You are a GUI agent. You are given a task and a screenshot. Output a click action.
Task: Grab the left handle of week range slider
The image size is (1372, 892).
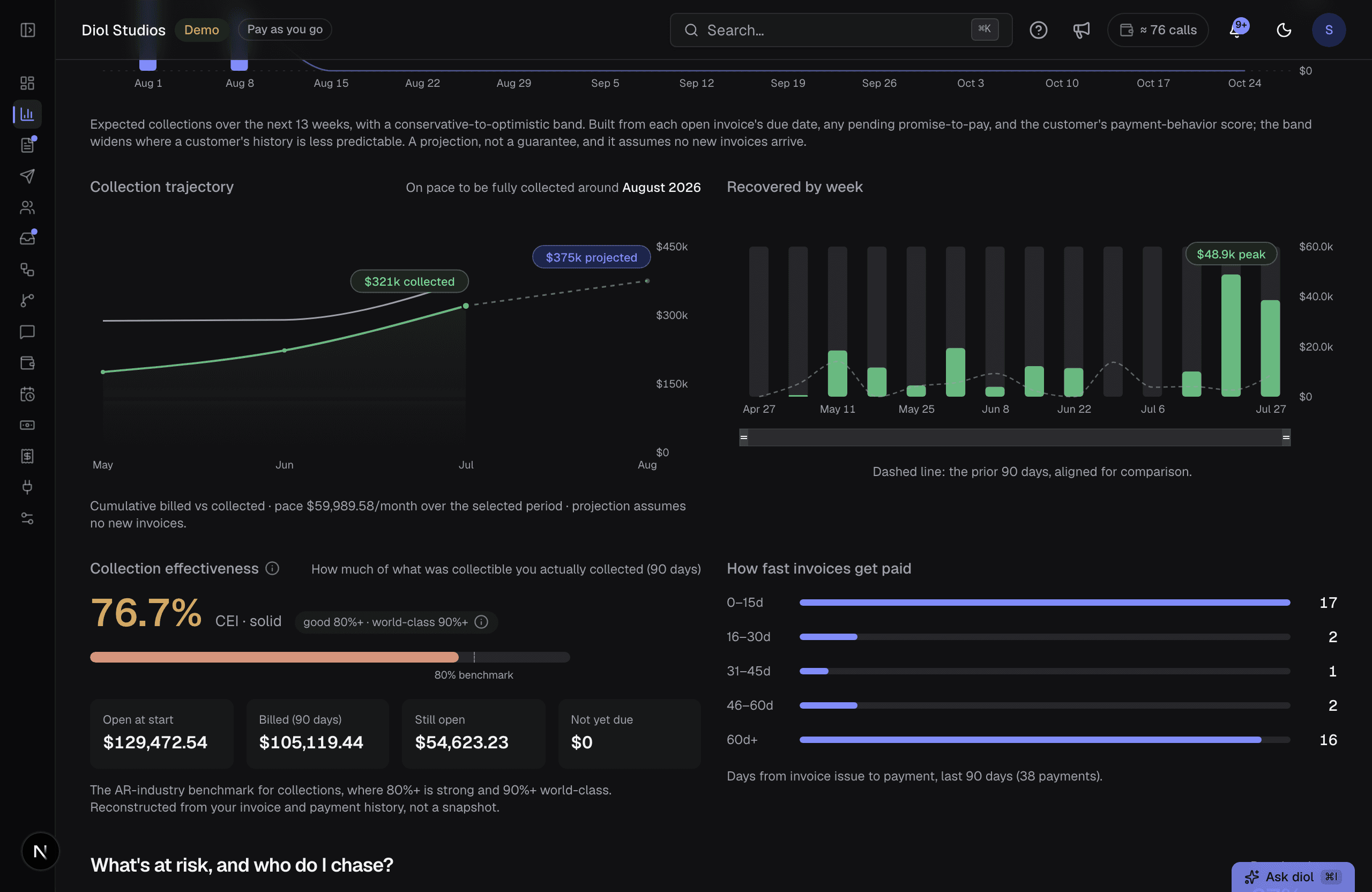pos(744,437)
